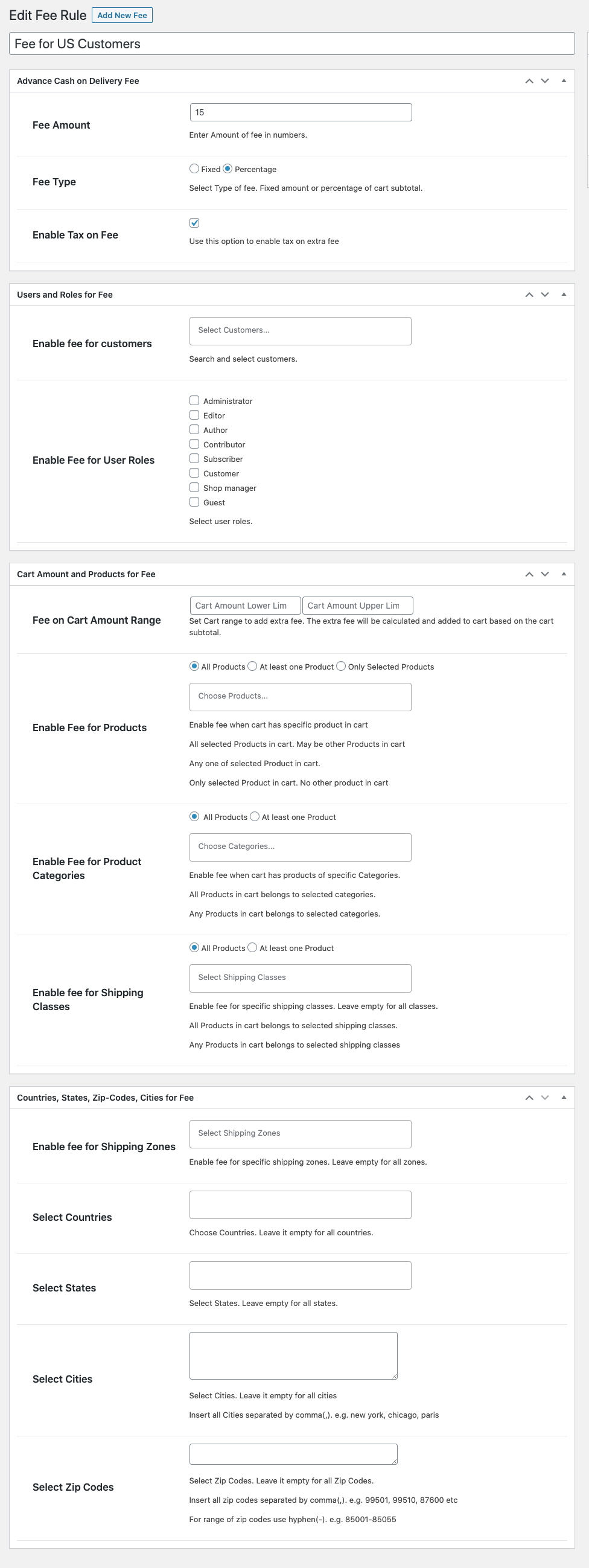
Task: Move Cart Amount and Products panel up
Action: [x=529, y=574]
